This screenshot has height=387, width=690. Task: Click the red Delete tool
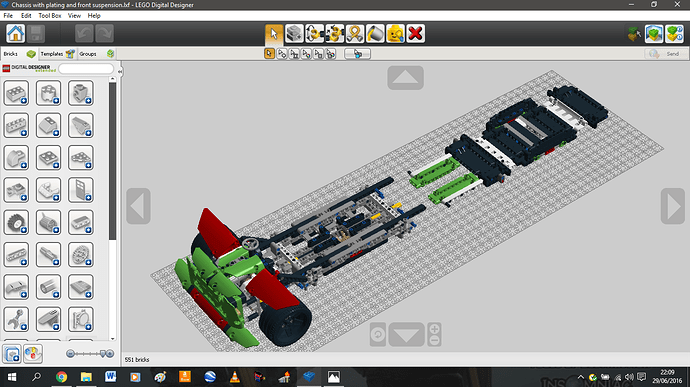pos(415,33)
